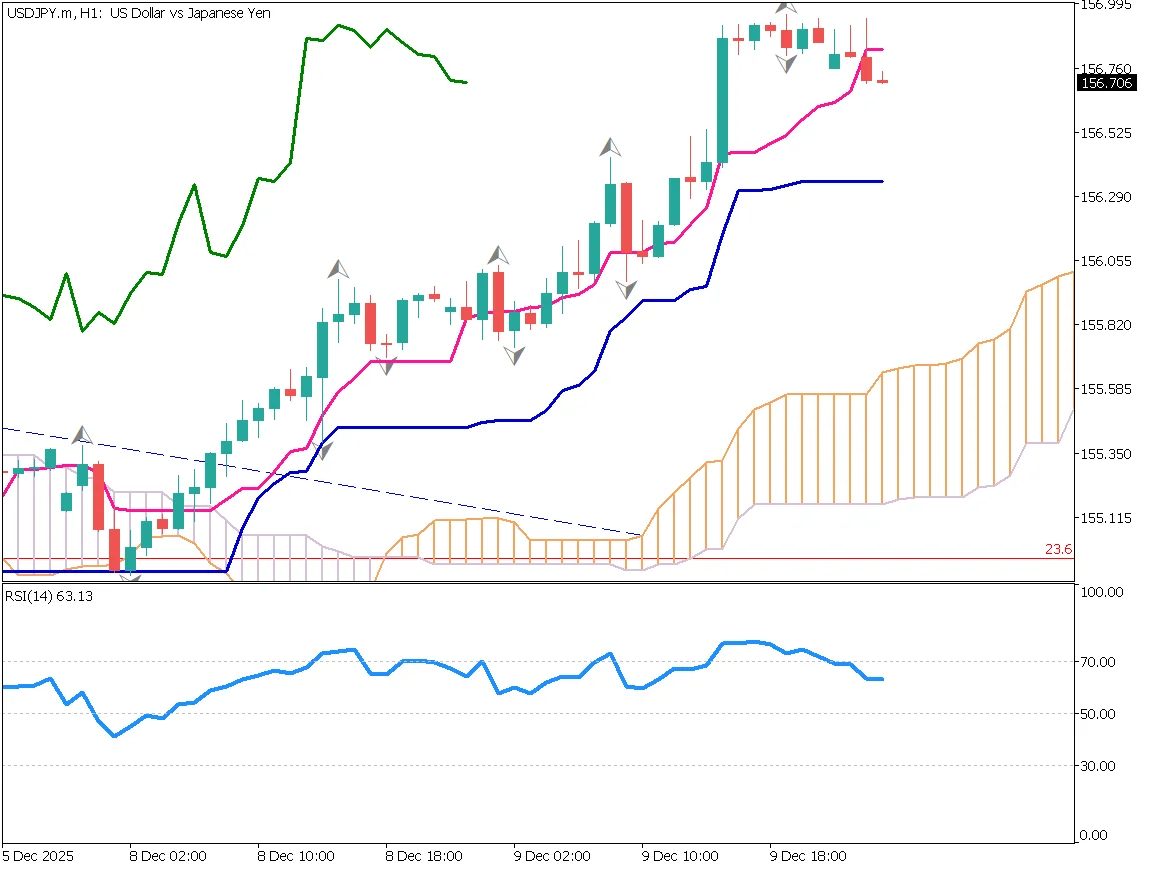Click the 9 Dec 10:00 time axis label
1152x870 pixels.
pyautogui.click(x=680, y=857)
